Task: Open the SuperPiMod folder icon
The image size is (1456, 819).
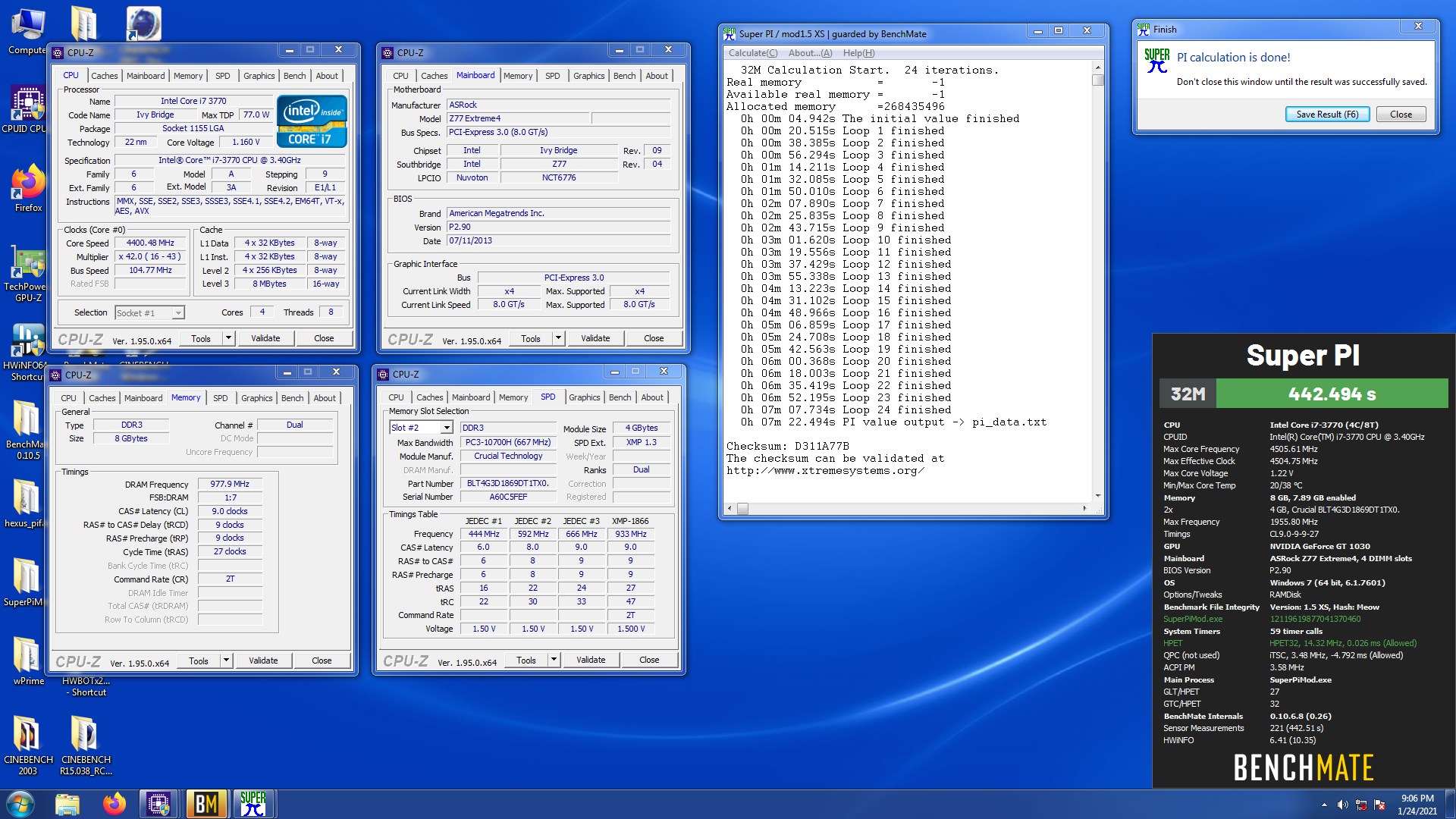Action: click(x=26, y=582)
